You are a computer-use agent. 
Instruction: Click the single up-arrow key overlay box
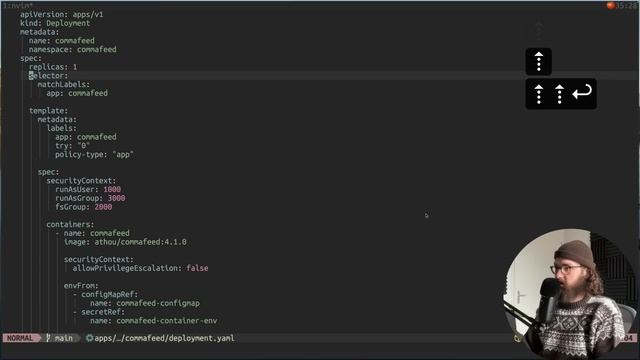point(538,62)
